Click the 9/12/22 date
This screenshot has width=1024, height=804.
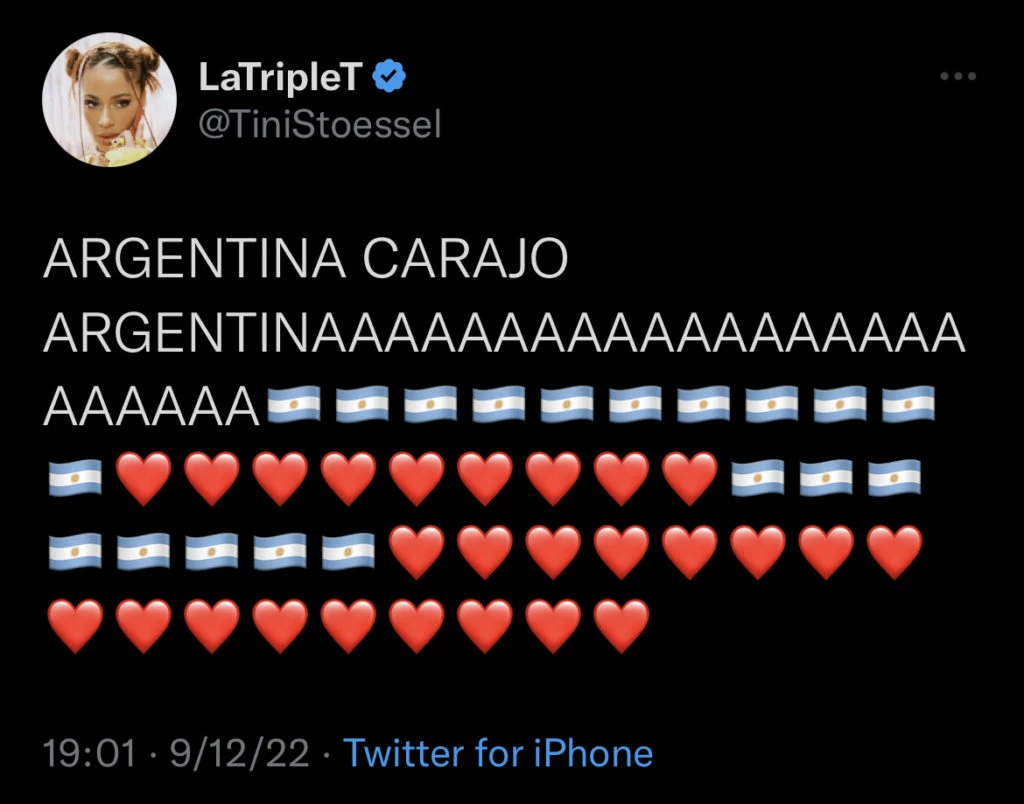click(241, 752)
